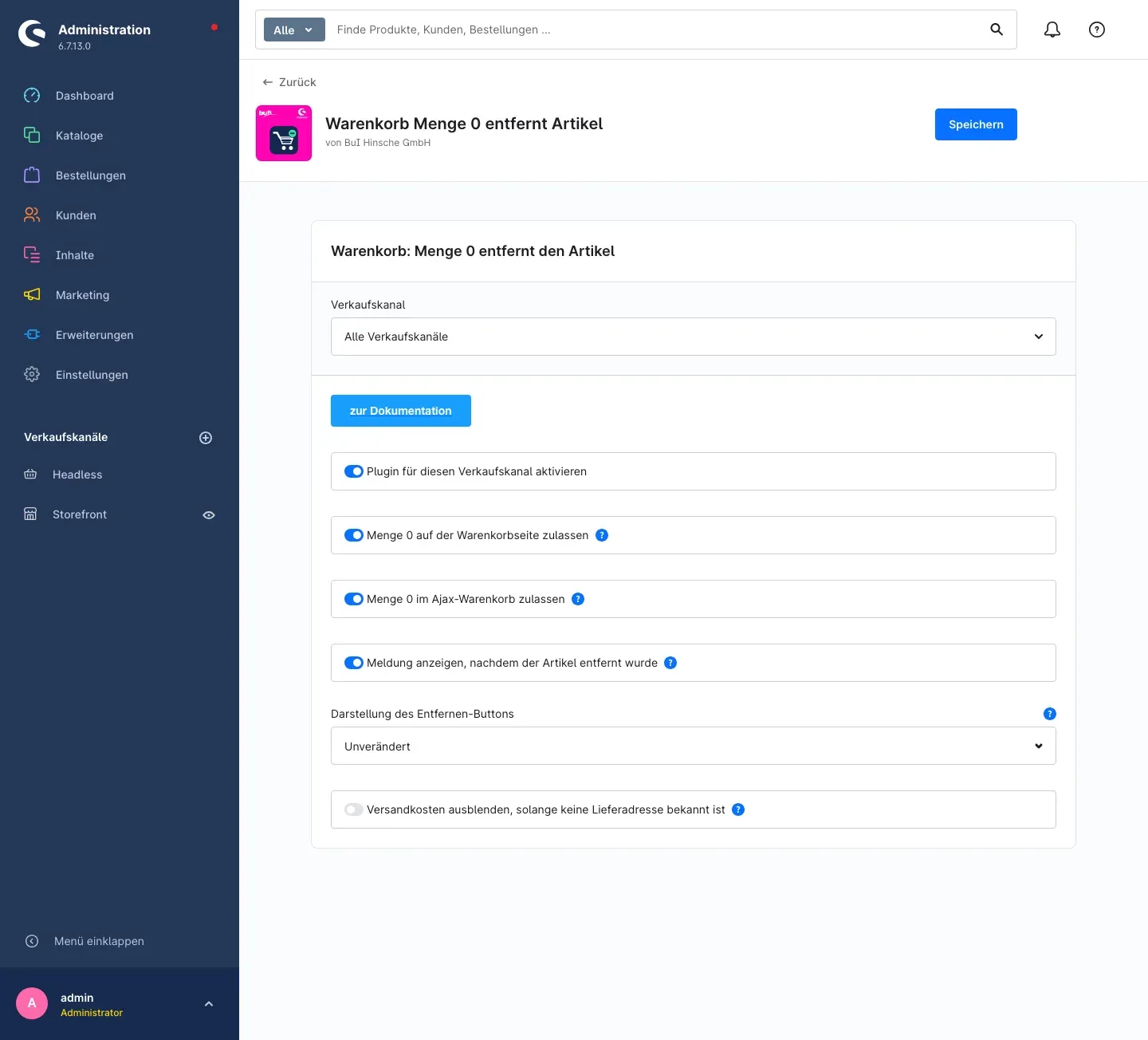
Task: Open Dashboard via its gauge icon
Action: (32, 96)
